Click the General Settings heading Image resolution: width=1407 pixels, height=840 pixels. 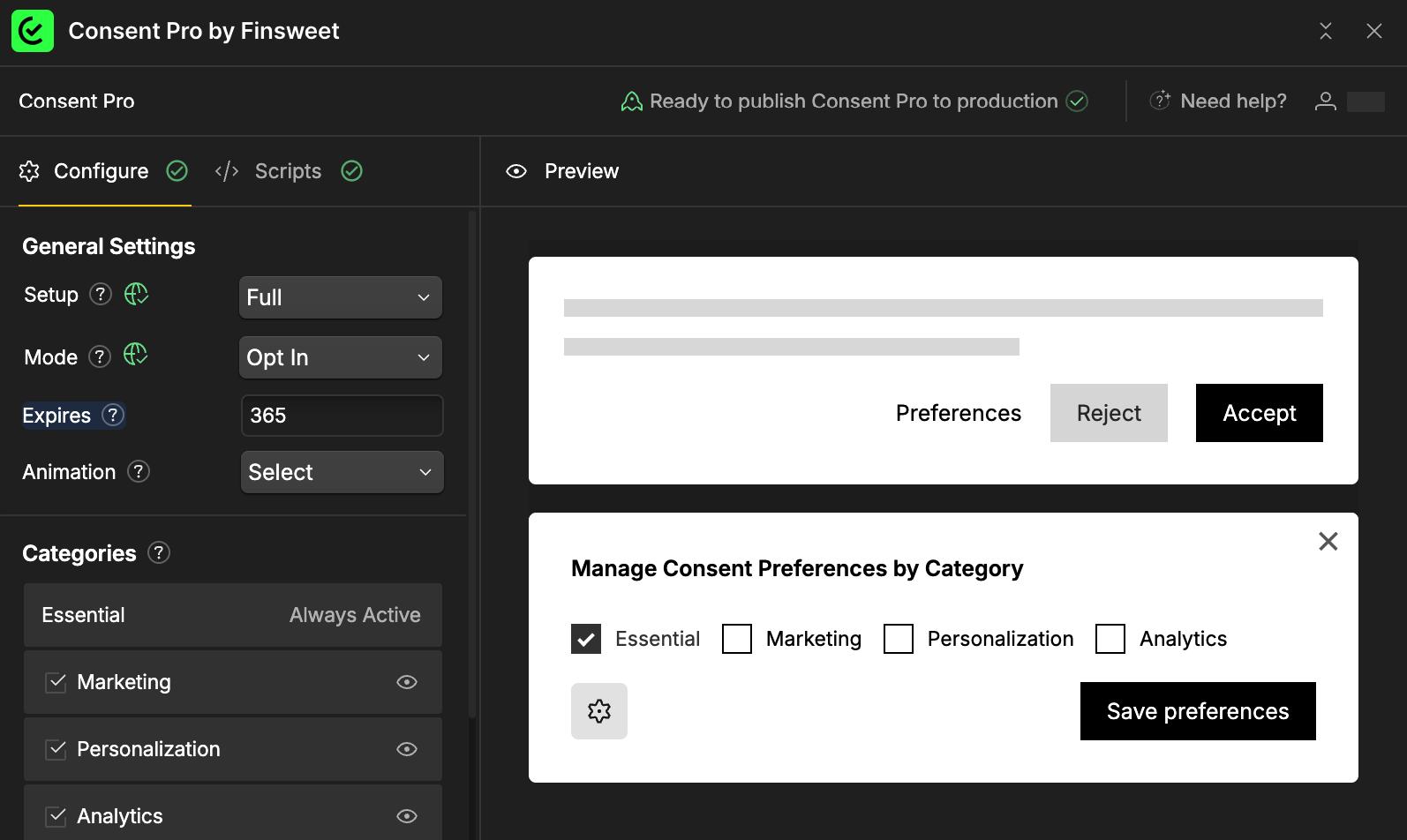click(x=109, y=246)
